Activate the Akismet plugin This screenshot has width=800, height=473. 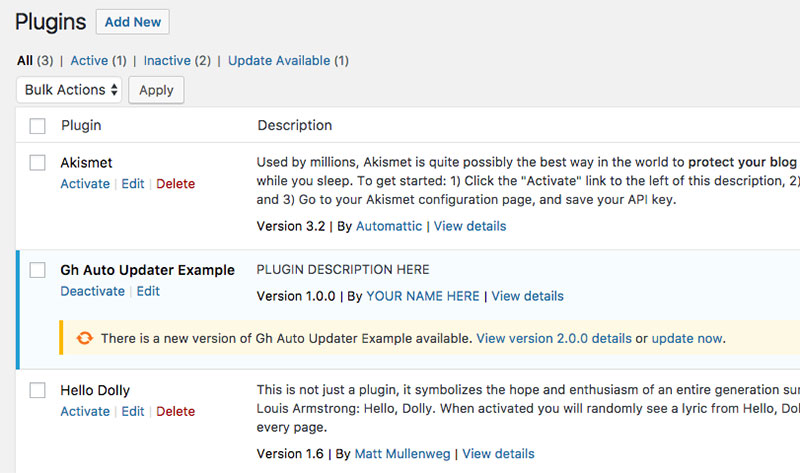85,184
